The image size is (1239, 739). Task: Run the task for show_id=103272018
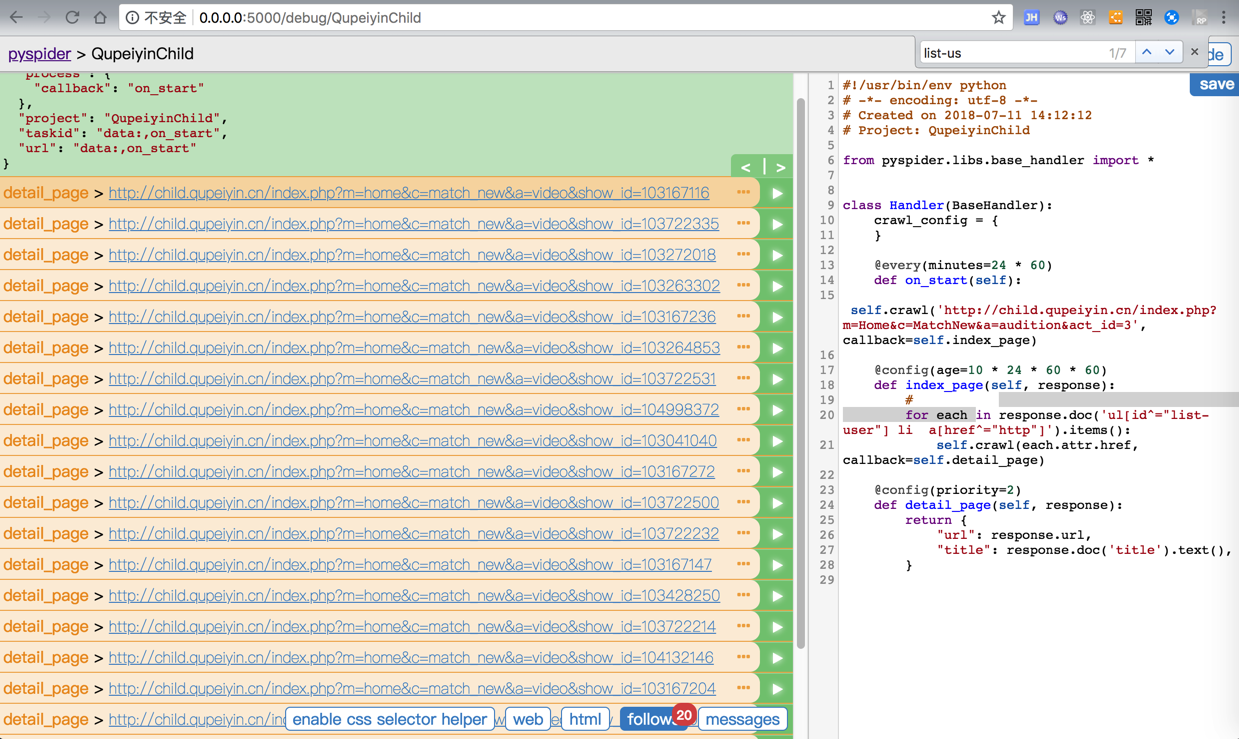click(x=777, y=255)
